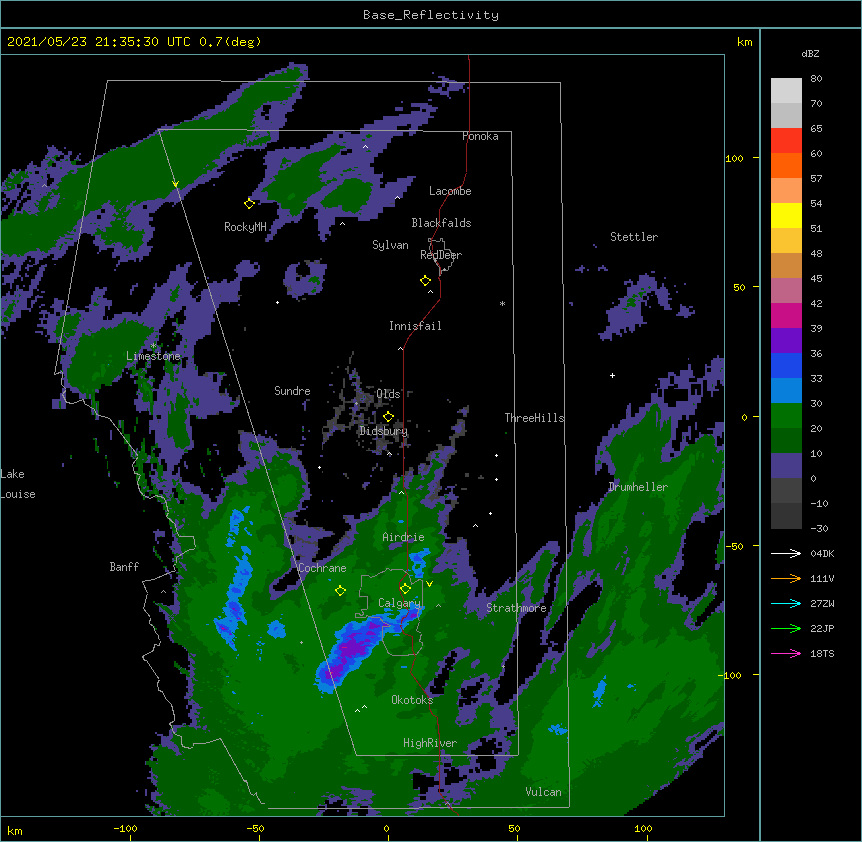Click the Vulcan label on map
Viewport: 862px width, 842px height.
coord(543,792)
